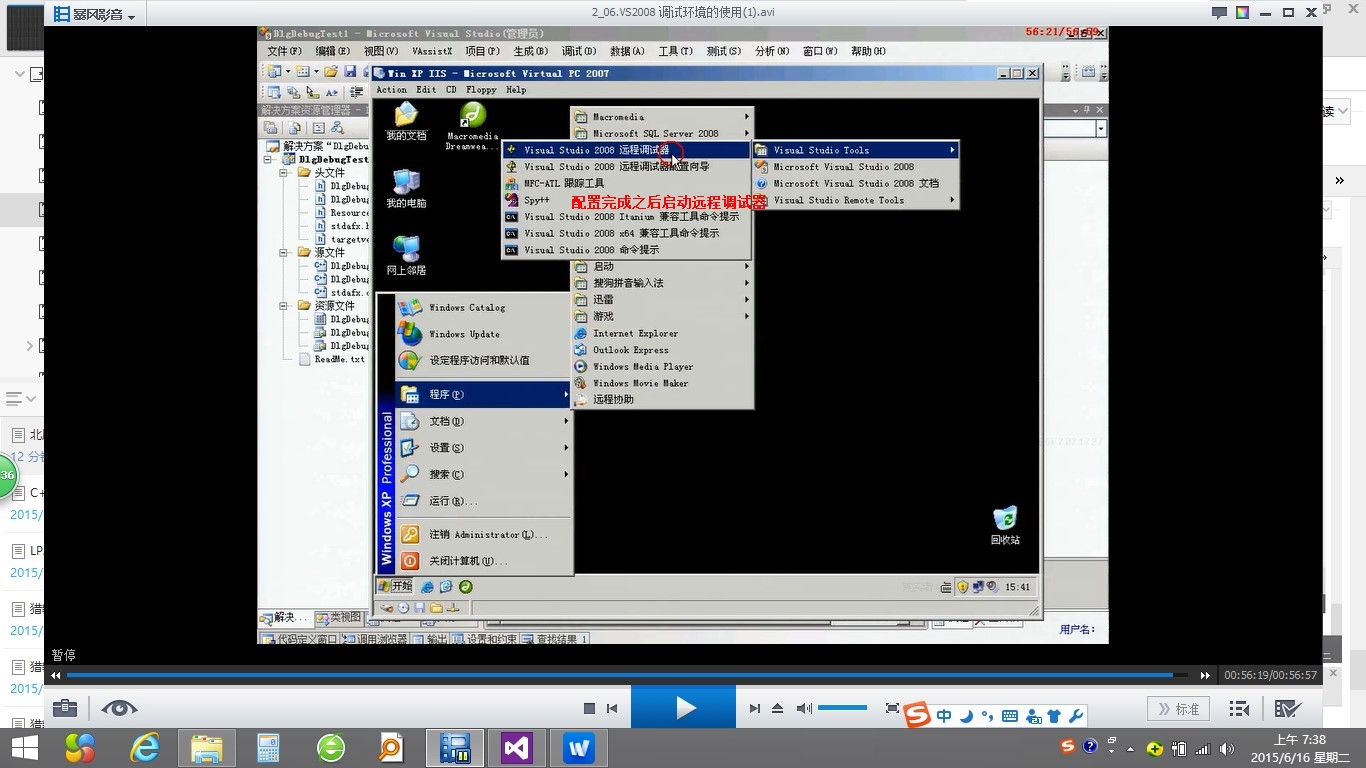The image size is (1366, 768).
Task: Open Visual Studio from the Windows taskbar
Action: click(517, 748)
